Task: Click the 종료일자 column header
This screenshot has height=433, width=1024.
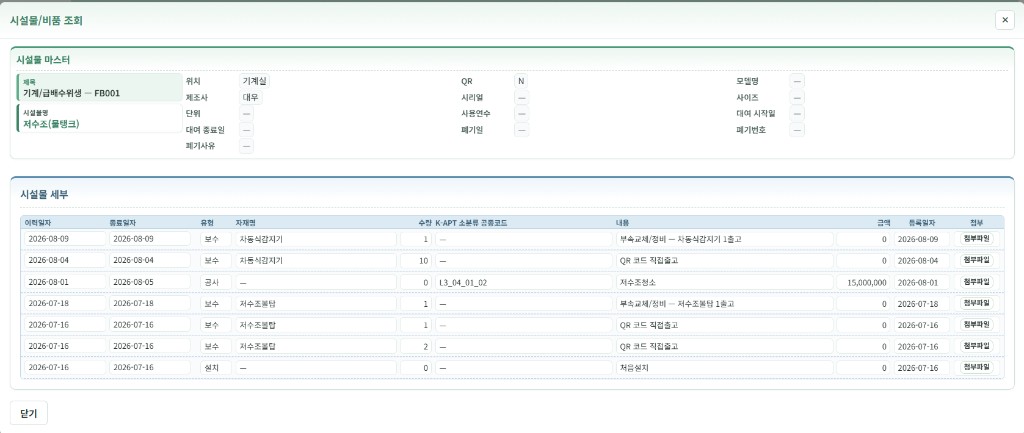Action: point(123,222)
